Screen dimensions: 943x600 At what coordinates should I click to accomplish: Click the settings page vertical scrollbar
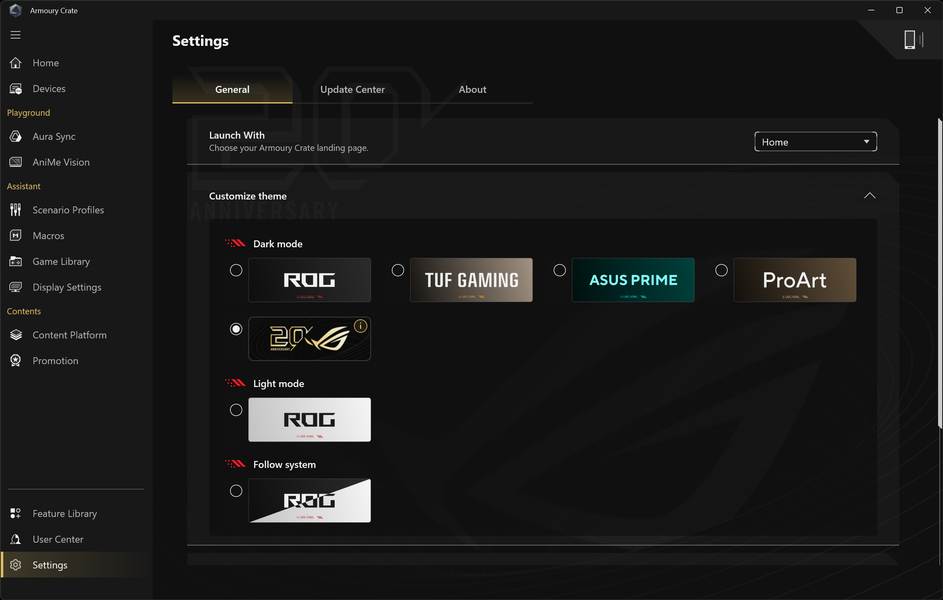coord(939,274)
